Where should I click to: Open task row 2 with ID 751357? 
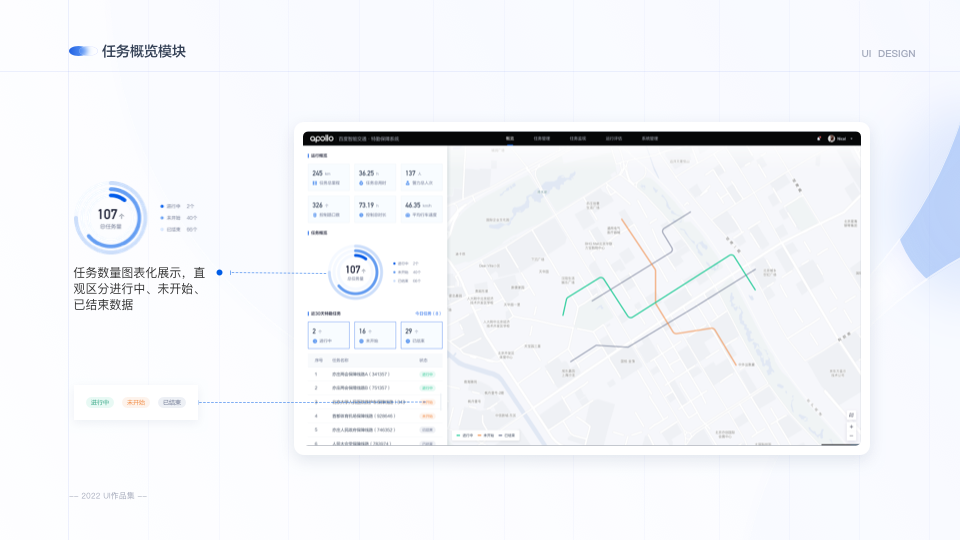point(375,388)
